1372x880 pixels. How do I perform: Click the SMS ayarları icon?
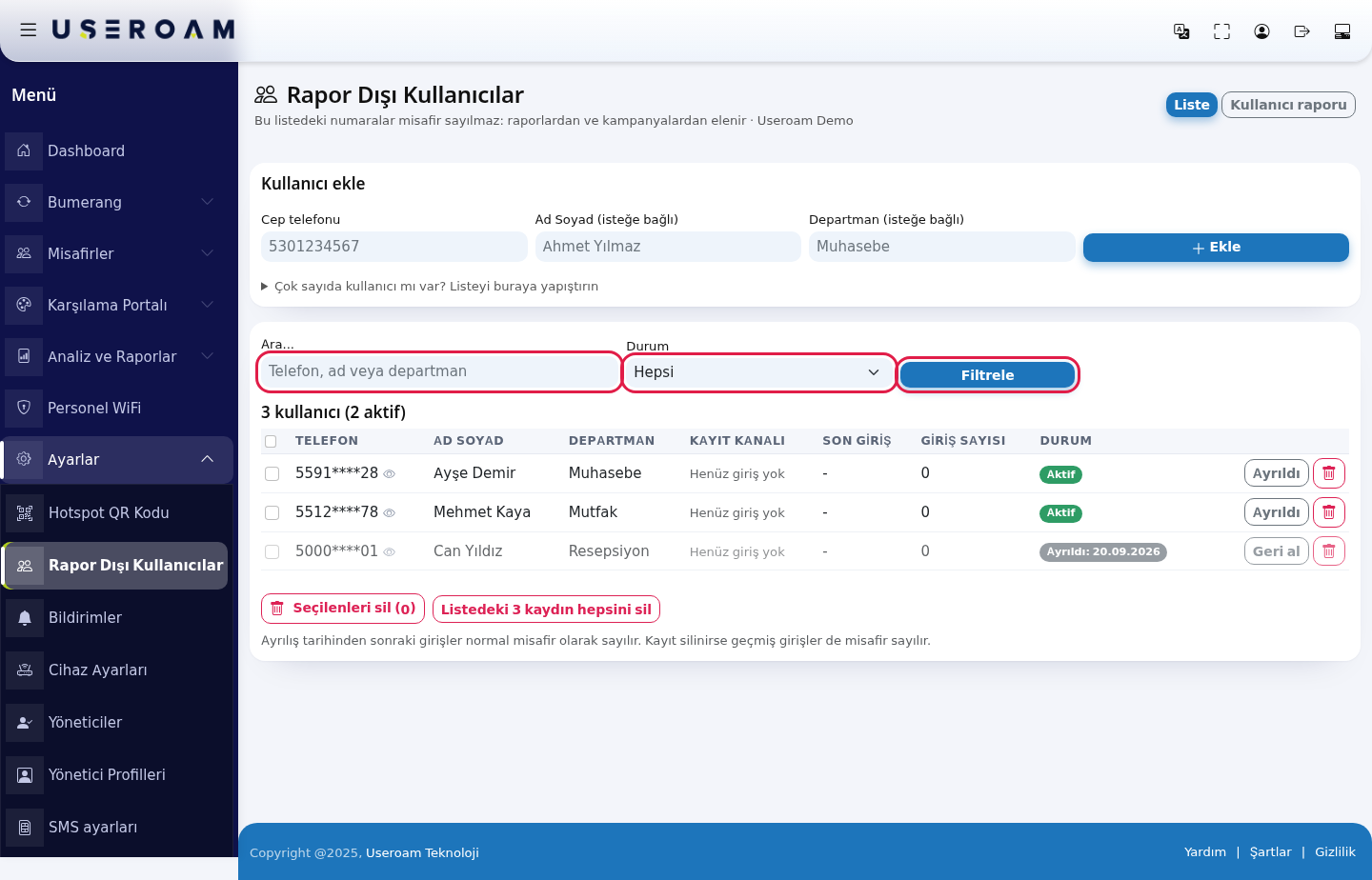[x=25, y=828]
